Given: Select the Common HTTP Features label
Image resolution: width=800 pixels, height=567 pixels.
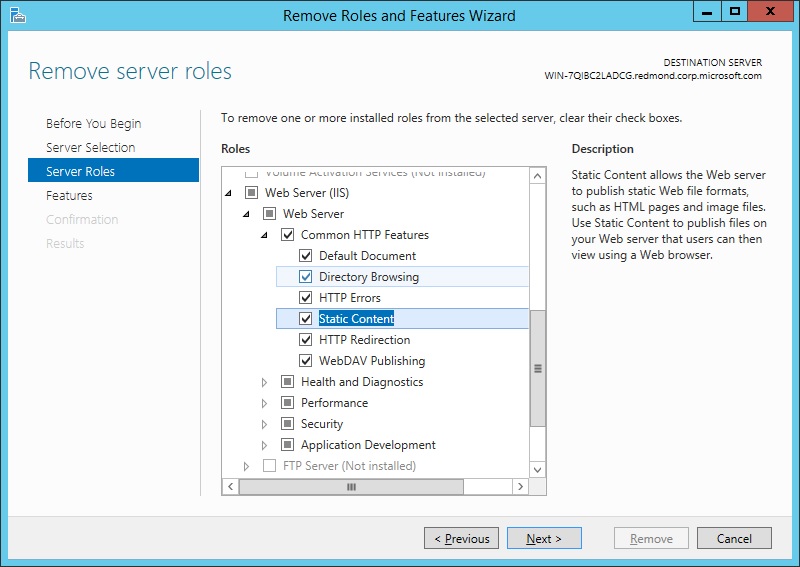Looking at the screenshot, I should (x=365, y=235).
